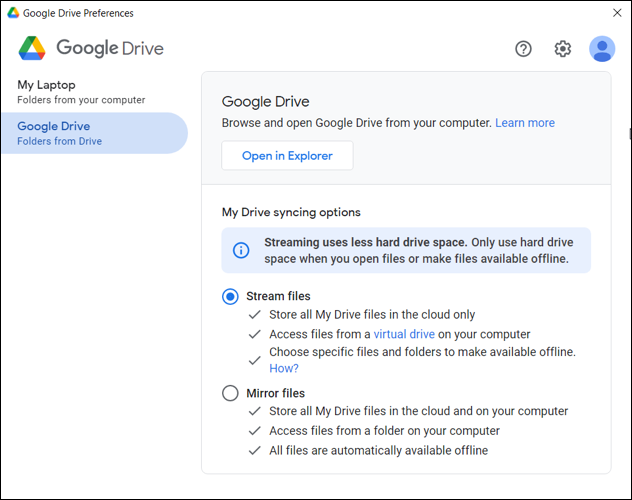
Task: Click 'Access files from a folder on your computer'
Action: (x=384, y=431)
